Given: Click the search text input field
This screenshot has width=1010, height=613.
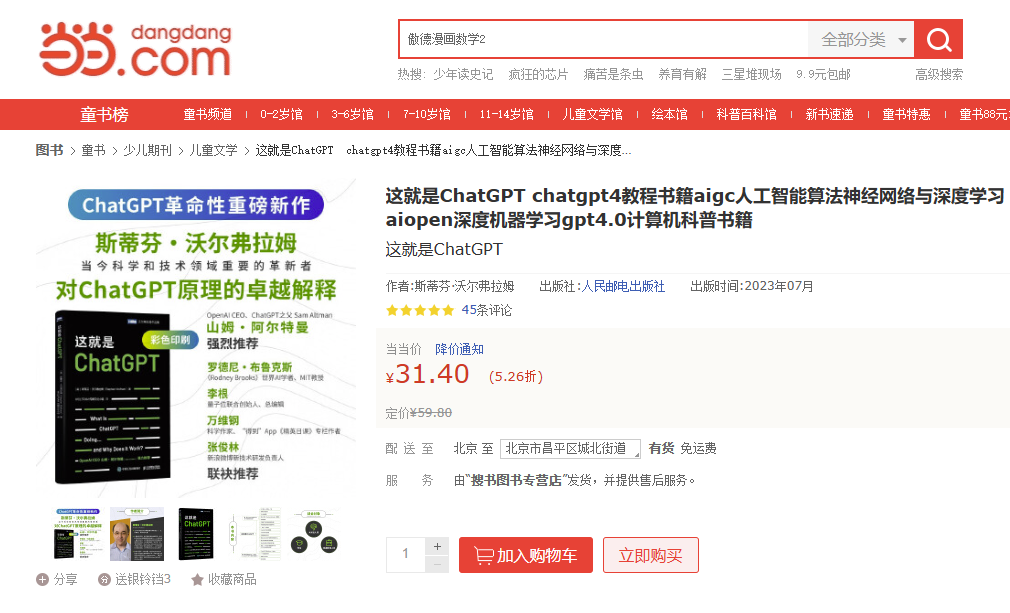Looking at the screenshot, I should tap(603, 40).
